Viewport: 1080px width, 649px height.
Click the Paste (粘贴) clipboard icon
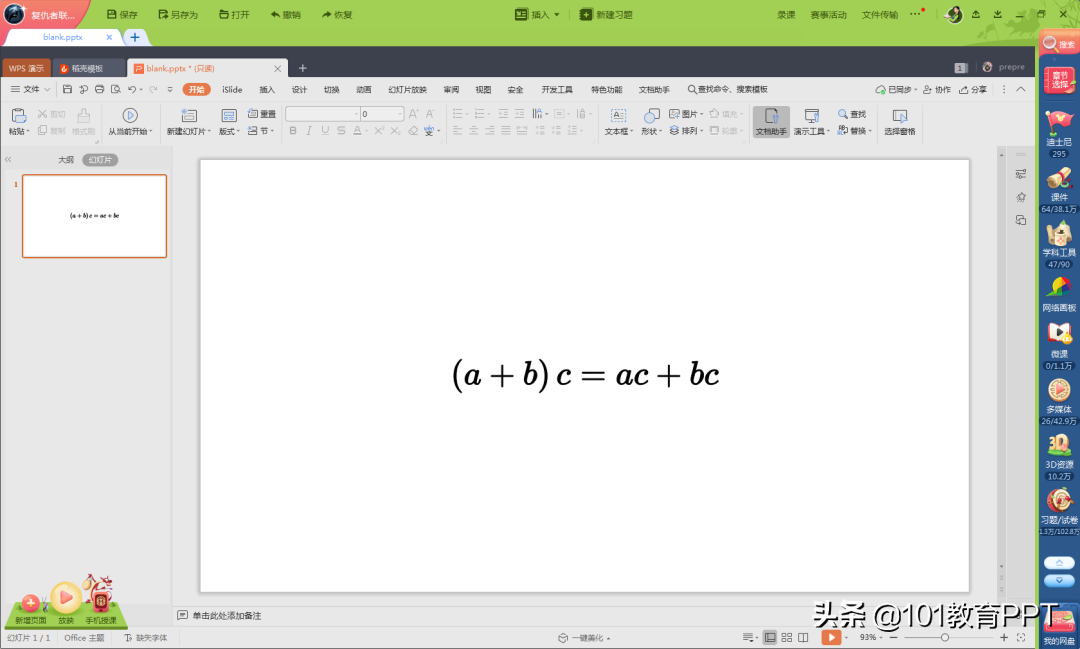(x=19, y=116)
